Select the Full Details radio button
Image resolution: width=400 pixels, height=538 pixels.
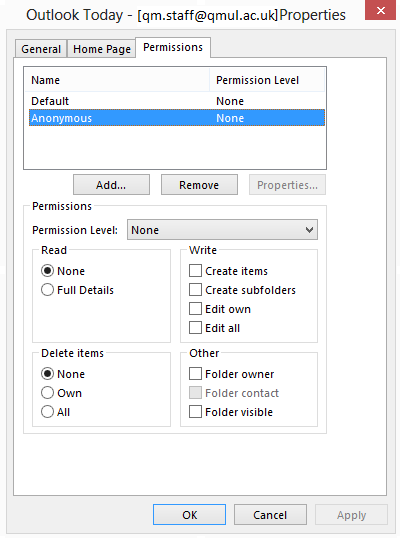point(47,290)
